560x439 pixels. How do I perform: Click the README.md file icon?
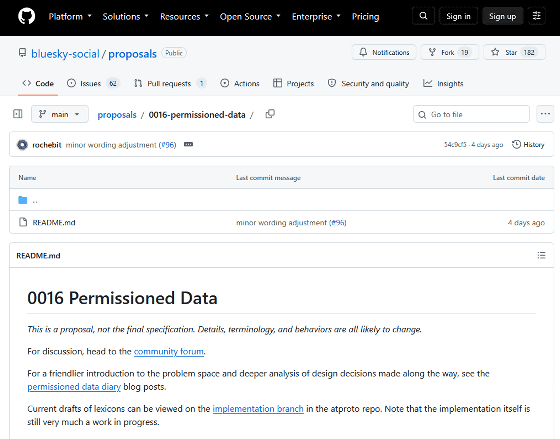tap(23, 222)
